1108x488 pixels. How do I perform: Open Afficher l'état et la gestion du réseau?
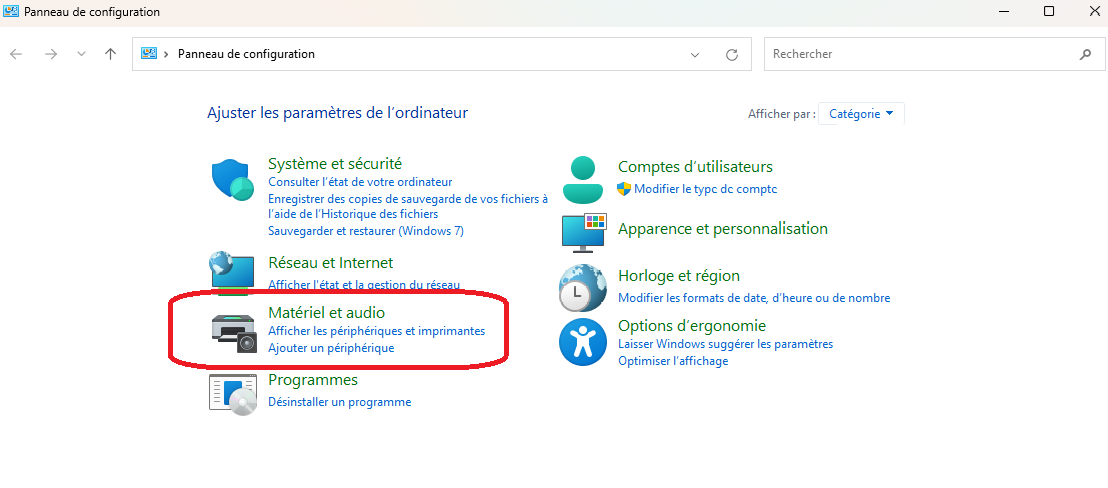[364, 285]
